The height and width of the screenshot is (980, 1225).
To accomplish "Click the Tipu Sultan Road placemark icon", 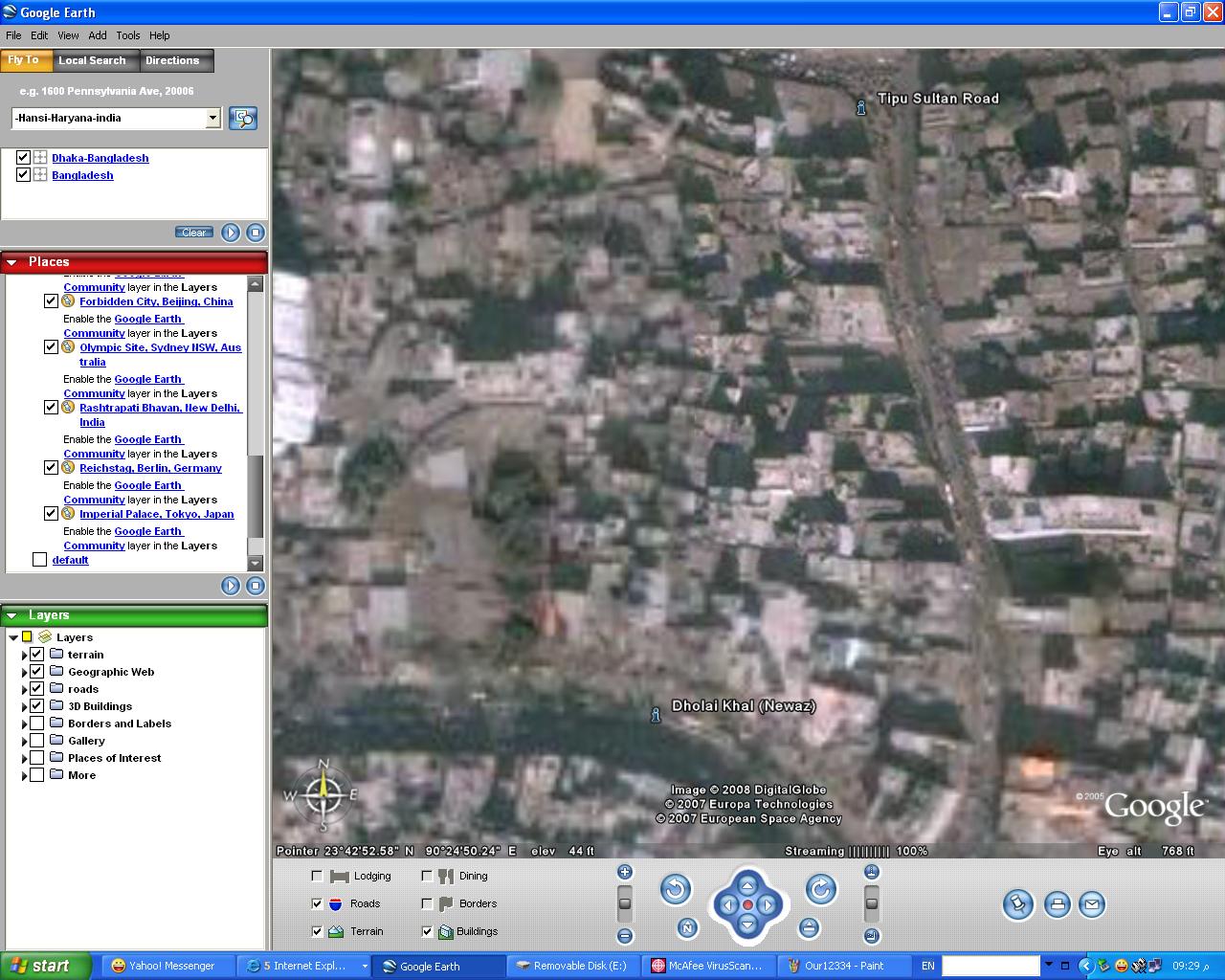I will [861, 107].
